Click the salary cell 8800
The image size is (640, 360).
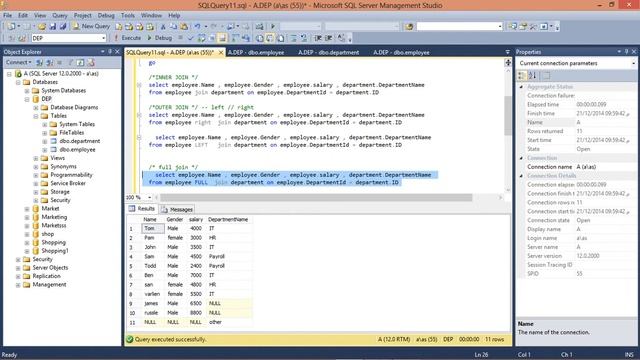click(x=196, y=313)
